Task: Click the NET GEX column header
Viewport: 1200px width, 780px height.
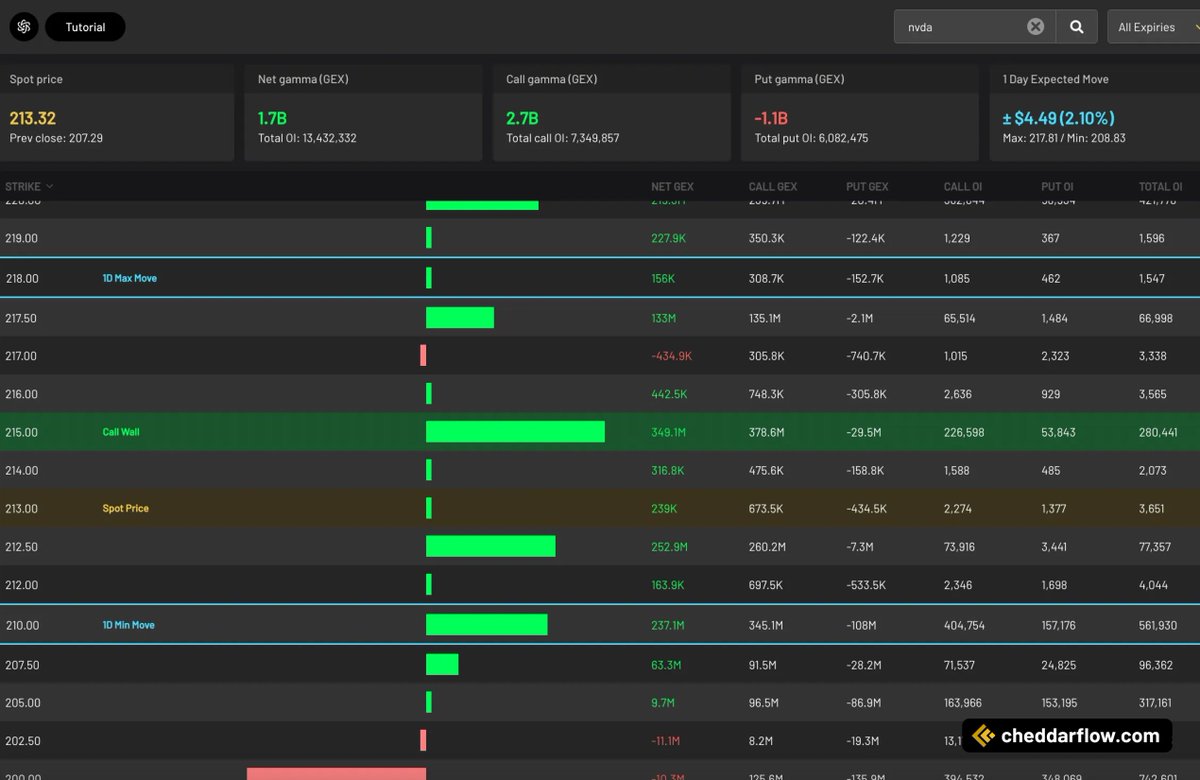Action: click(x=672, y=186)
